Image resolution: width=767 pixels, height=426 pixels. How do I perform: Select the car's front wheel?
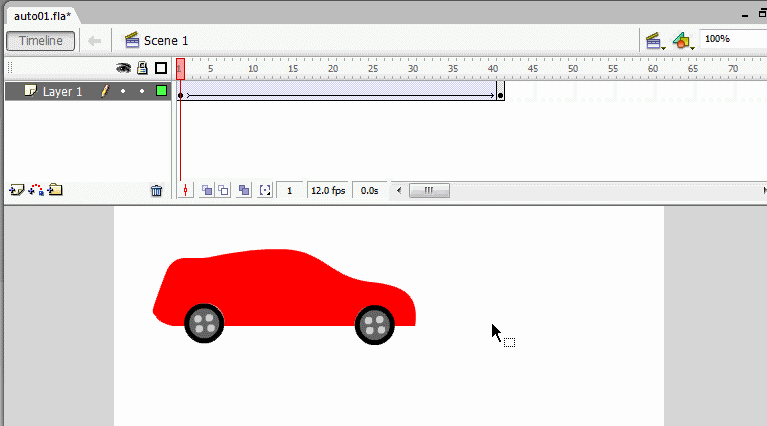click(375, 325)
